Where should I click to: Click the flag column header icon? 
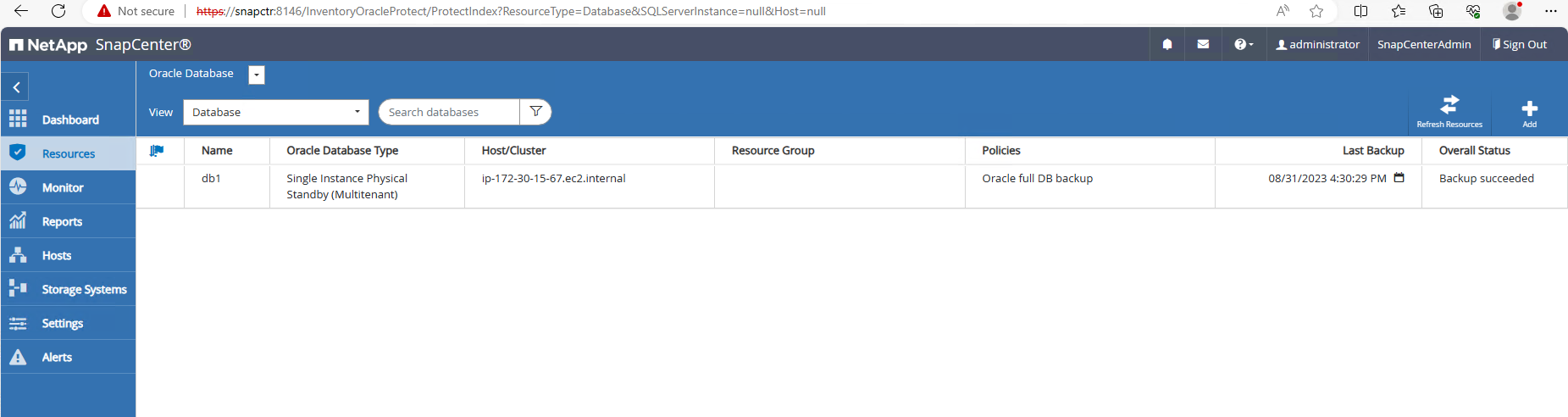[x=157, y=151]
